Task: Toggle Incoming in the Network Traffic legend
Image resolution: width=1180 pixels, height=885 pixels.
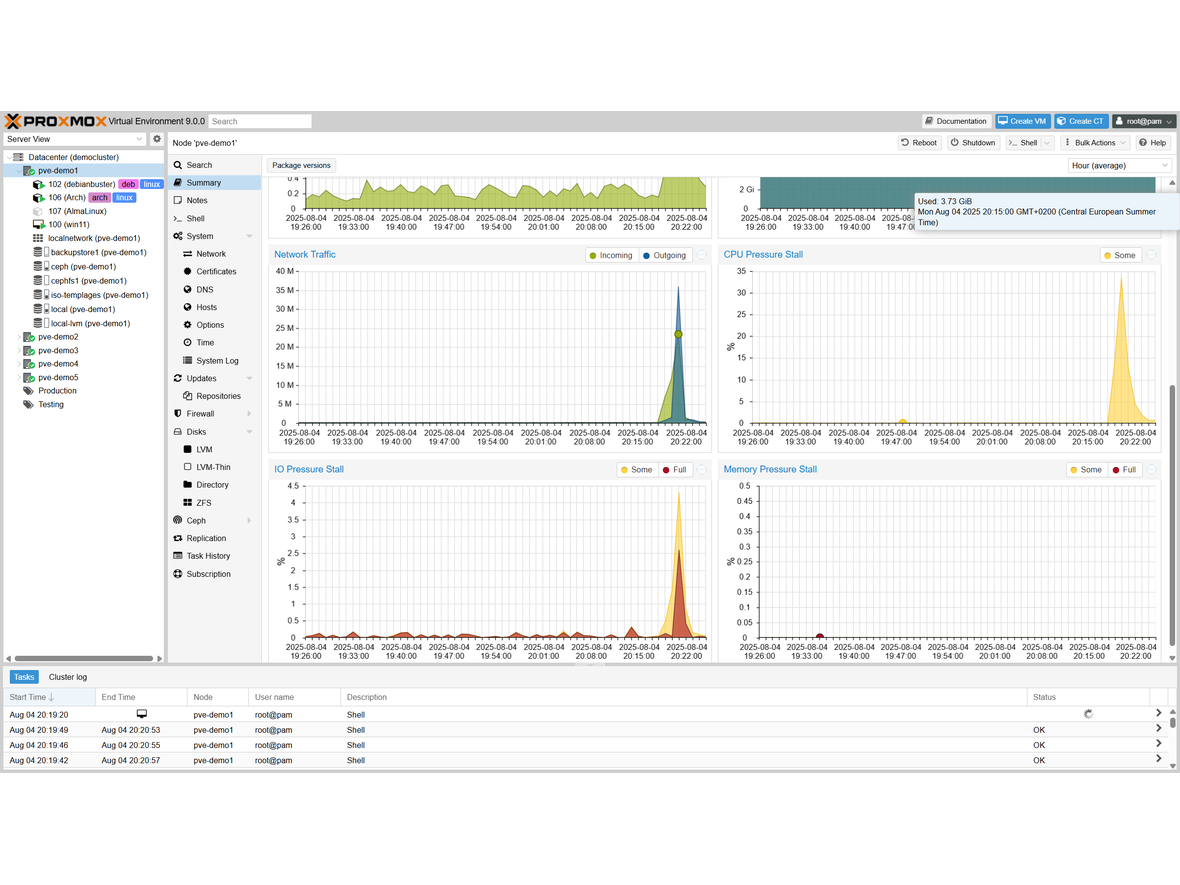Action: click(x=611, y=255)
